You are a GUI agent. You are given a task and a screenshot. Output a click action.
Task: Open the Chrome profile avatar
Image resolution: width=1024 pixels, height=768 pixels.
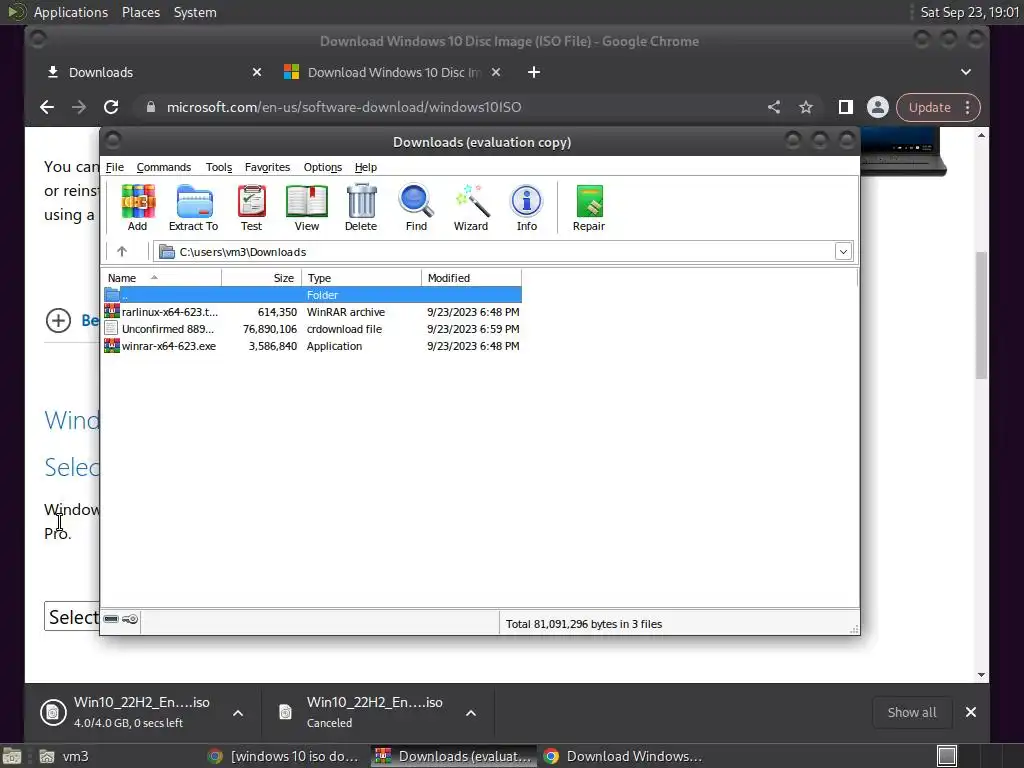878,107
